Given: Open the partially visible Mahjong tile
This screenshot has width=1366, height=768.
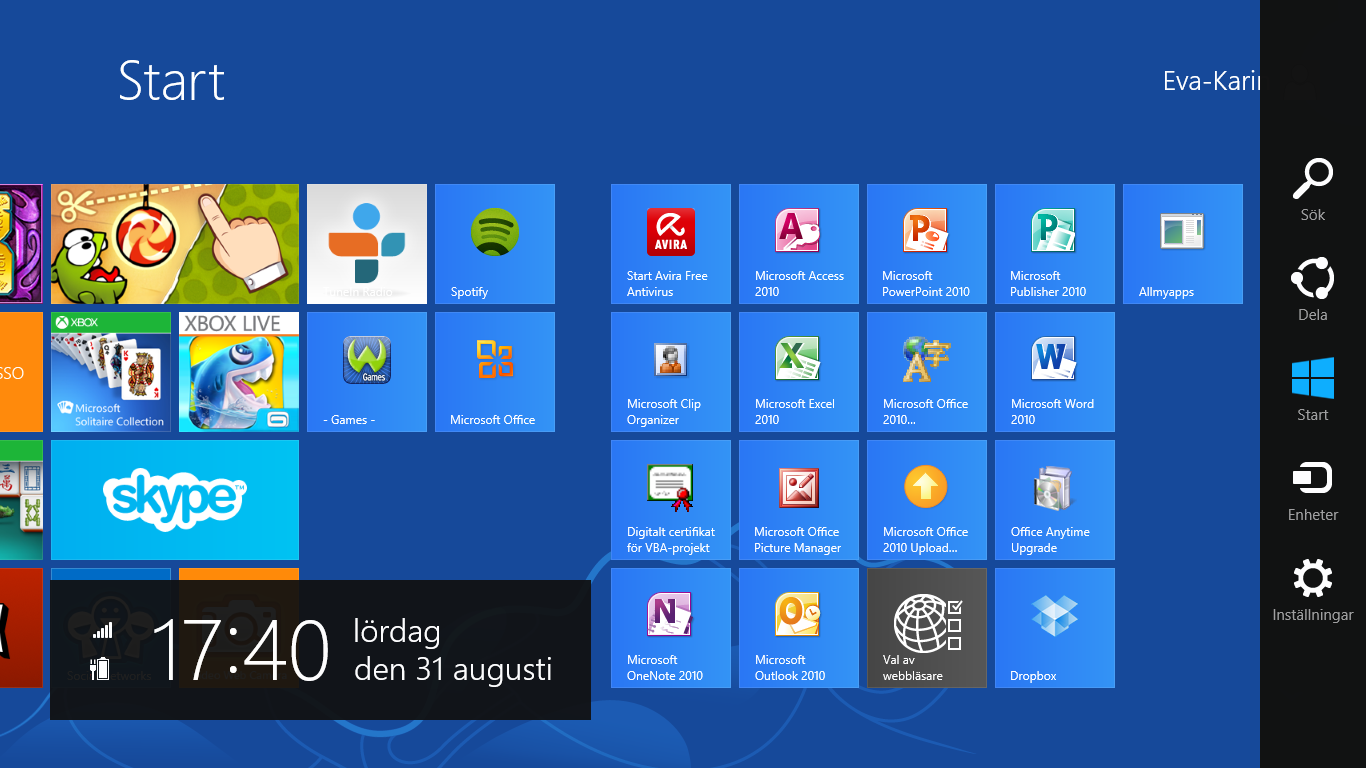Looking at the screenshot, I should point(21,500).
